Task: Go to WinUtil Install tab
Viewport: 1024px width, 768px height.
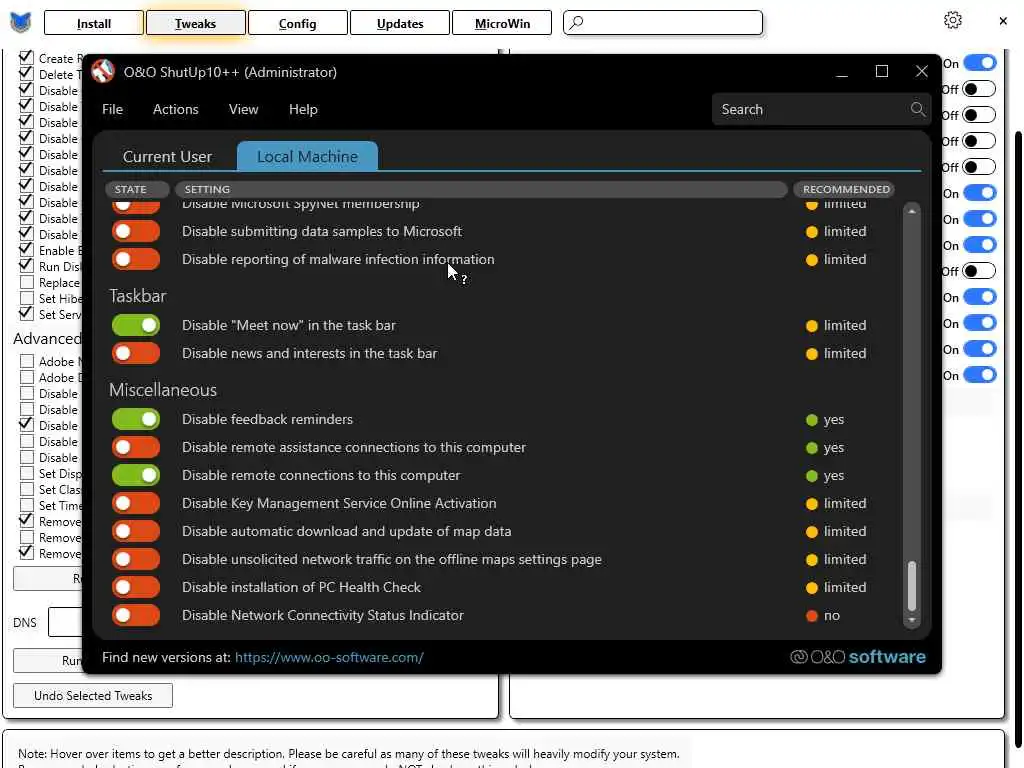Action: tap(93, 24)
